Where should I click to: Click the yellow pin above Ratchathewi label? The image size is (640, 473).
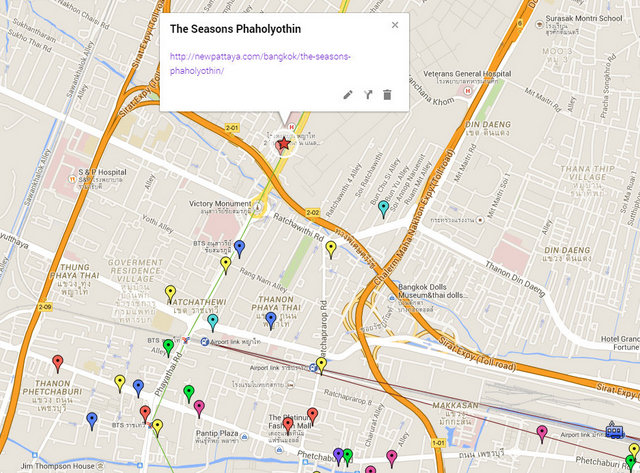coord(171,294)
